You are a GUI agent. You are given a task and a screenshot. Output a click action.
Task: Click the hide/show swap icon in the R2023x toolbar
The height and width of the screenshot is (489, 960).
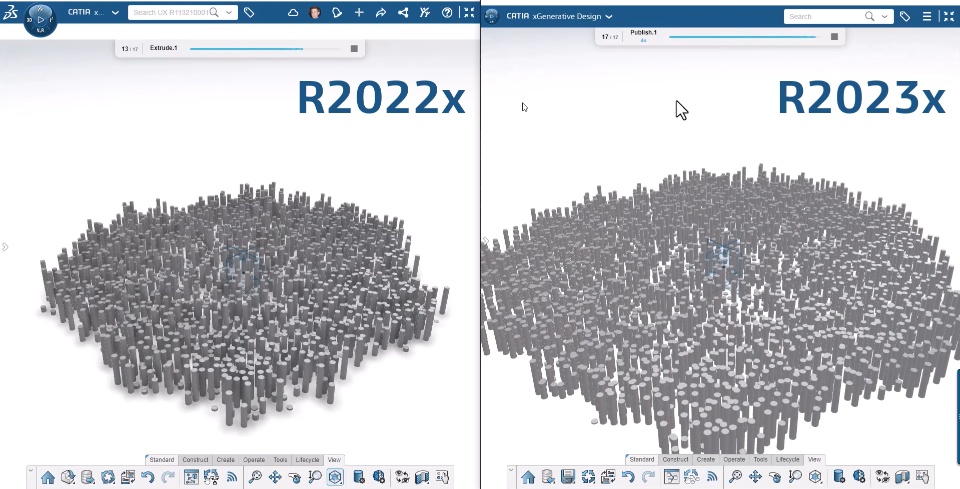pos(882,477)
